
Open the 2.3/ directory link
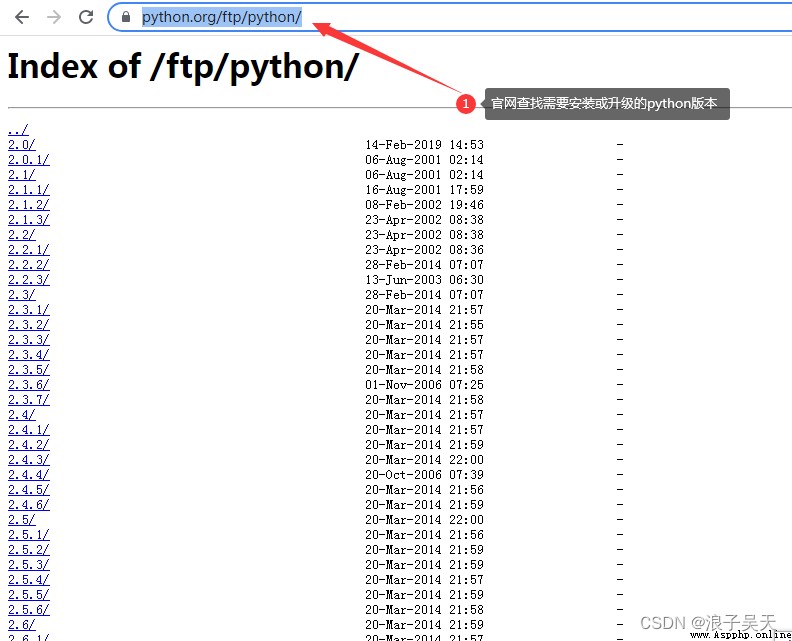pos(22,295)
